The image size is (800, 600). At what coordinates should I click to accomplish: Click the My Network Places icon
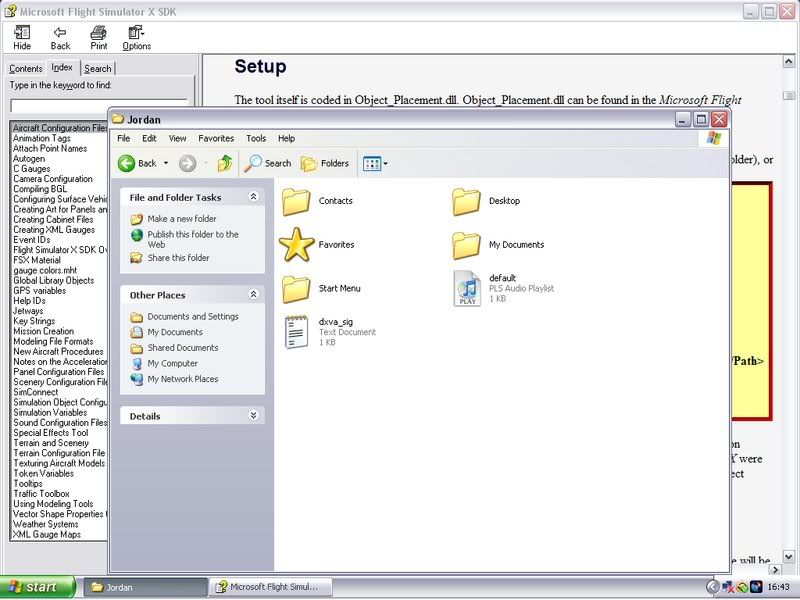tap(137, 379)
